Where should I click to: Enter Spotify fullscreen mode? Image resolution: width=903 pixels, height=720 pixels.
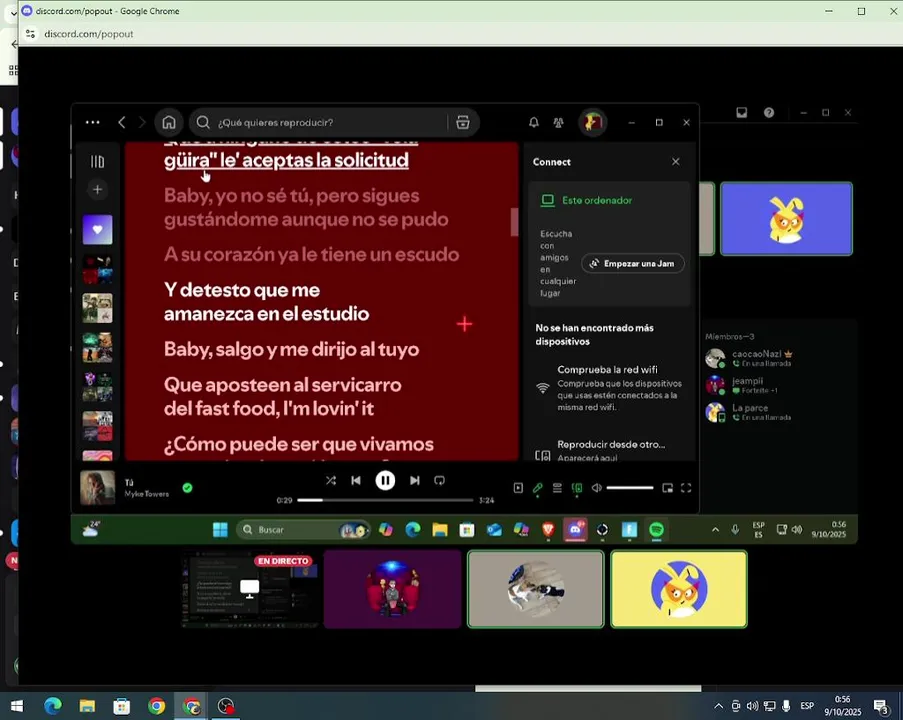686,488
